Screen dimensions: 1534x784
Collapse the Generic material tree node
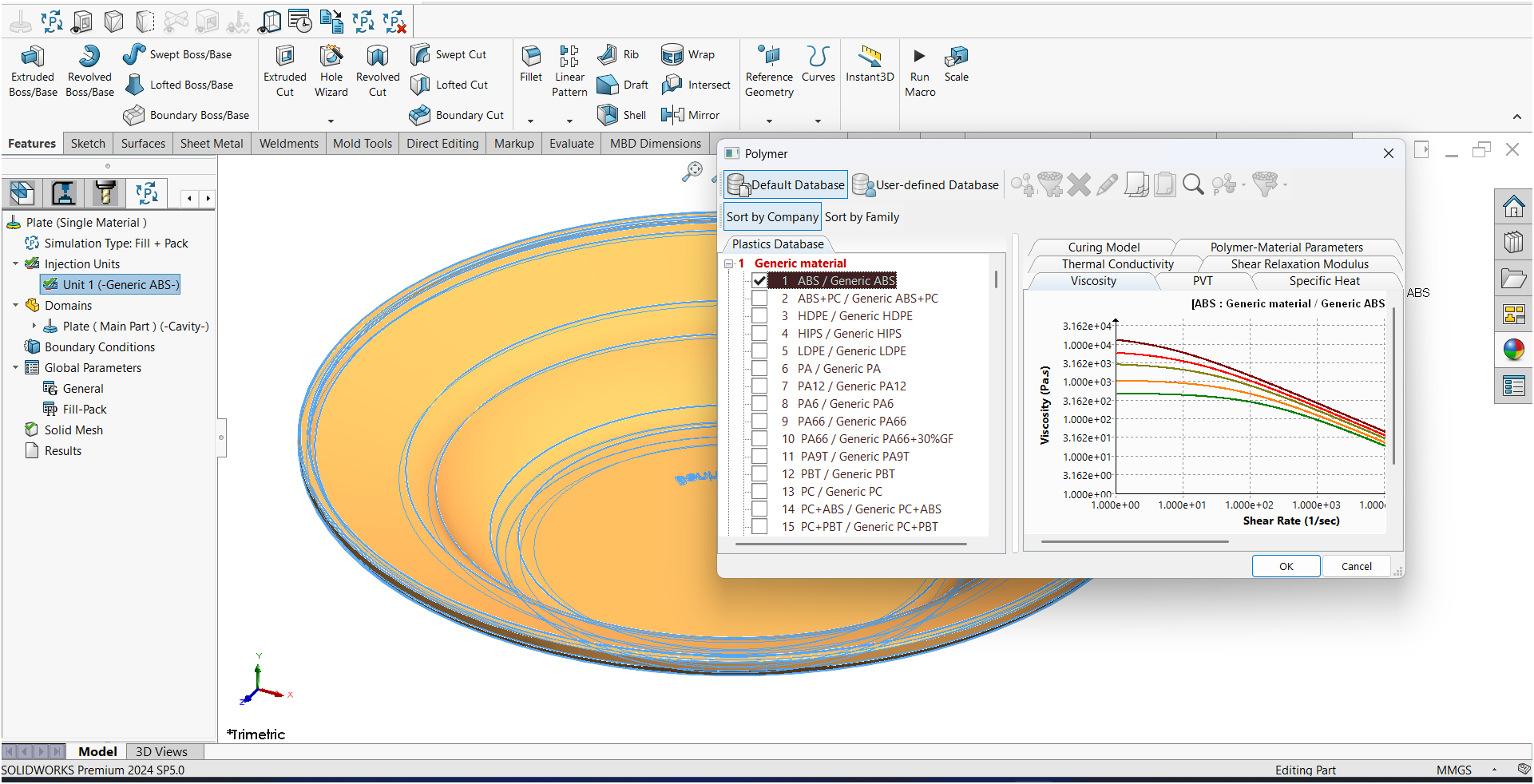pos(729,263)
